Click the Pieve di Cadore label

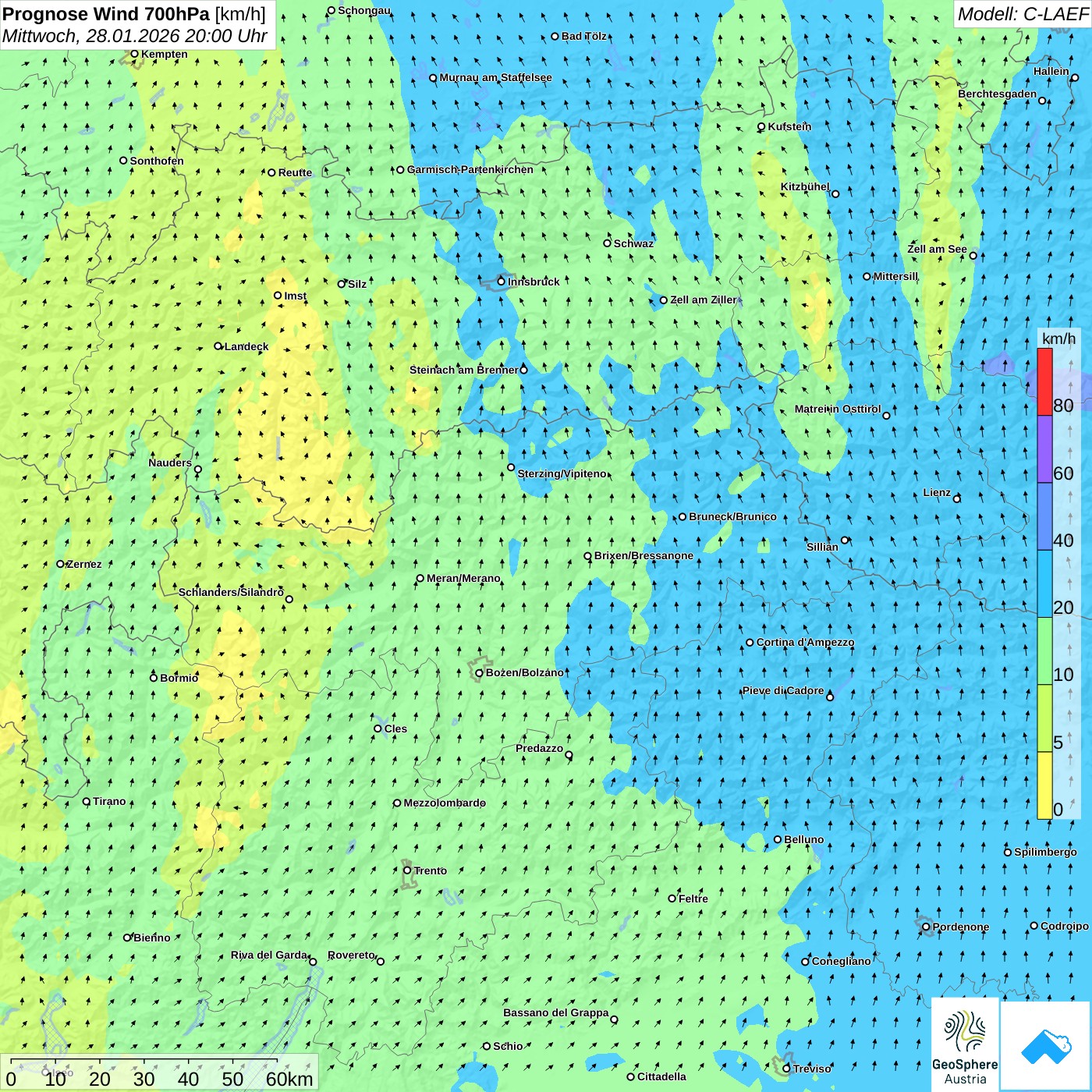pyautogui.click(x=783, y=690)
